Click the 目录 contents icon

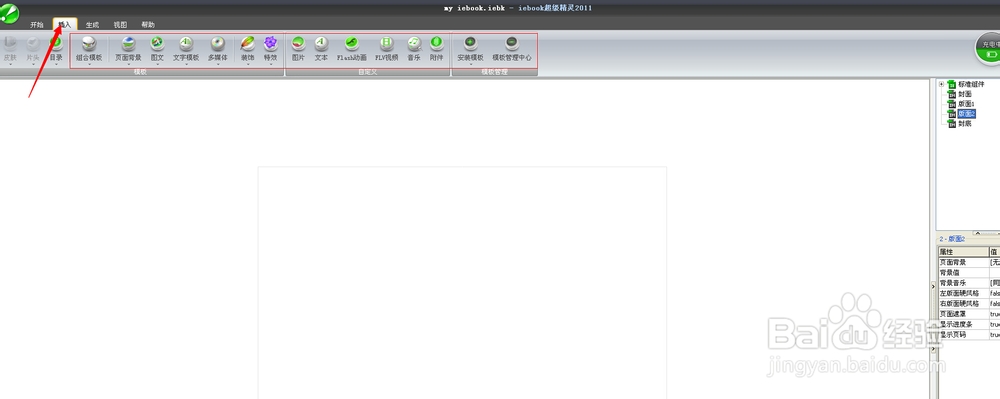click(56, 43)
